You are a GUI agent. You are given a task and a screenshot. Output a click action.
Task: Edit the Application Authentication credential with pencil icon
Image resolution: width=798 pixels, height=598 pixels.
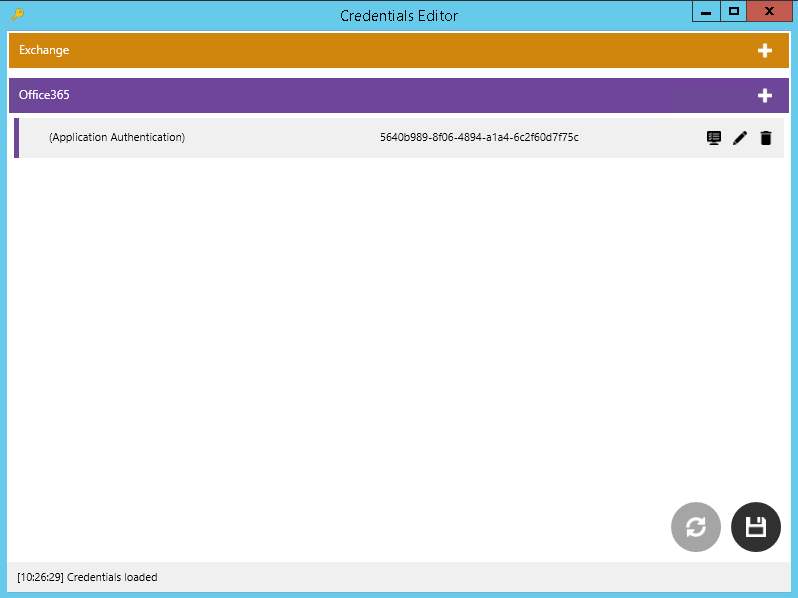[x=740, y=138]
